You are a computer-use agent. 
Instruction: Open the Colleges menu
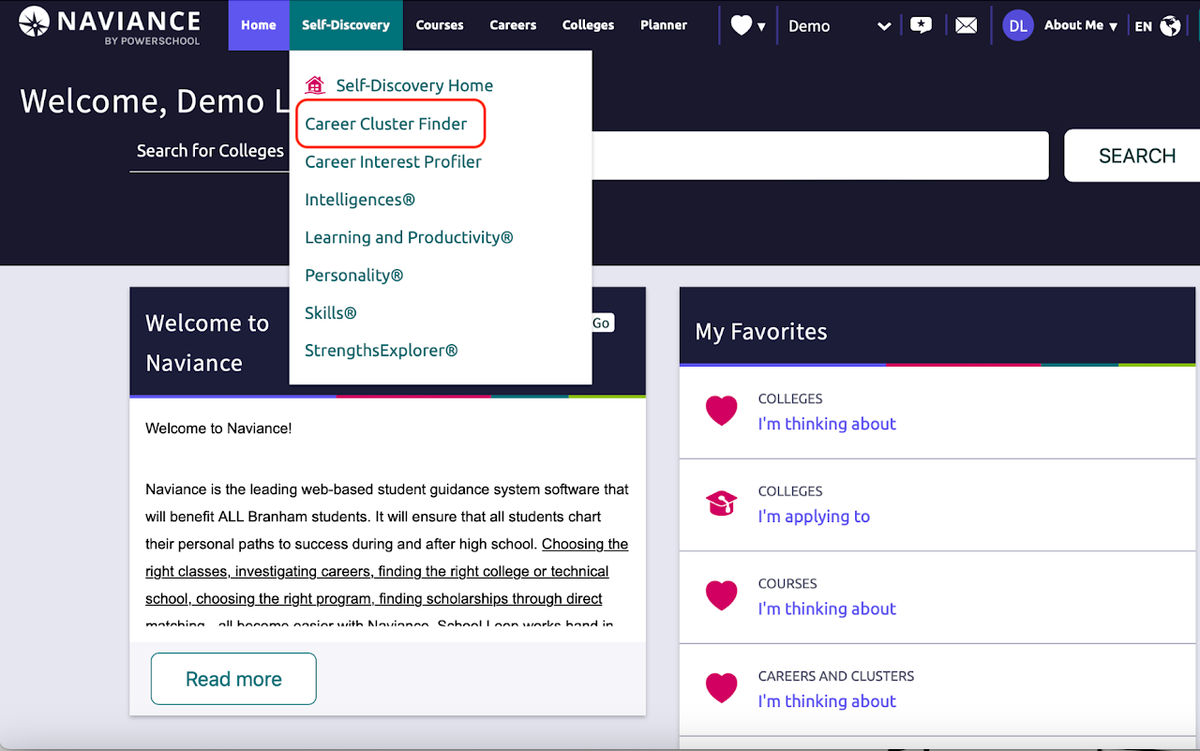pos(588,25)
